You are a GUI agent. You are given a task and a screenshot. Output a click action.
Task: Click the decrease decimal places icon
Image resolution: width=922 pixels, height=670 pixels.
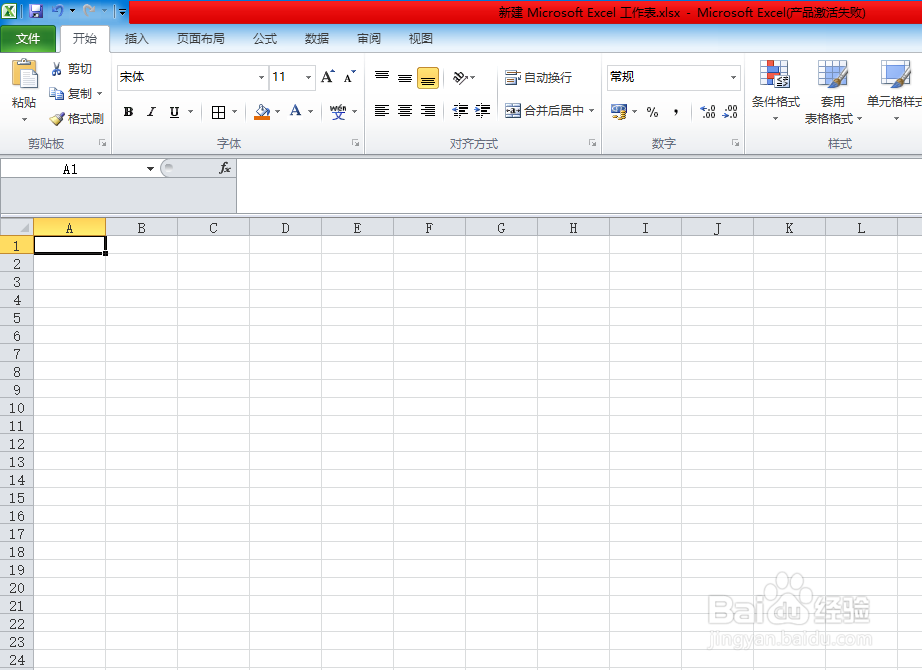point(730,111)
